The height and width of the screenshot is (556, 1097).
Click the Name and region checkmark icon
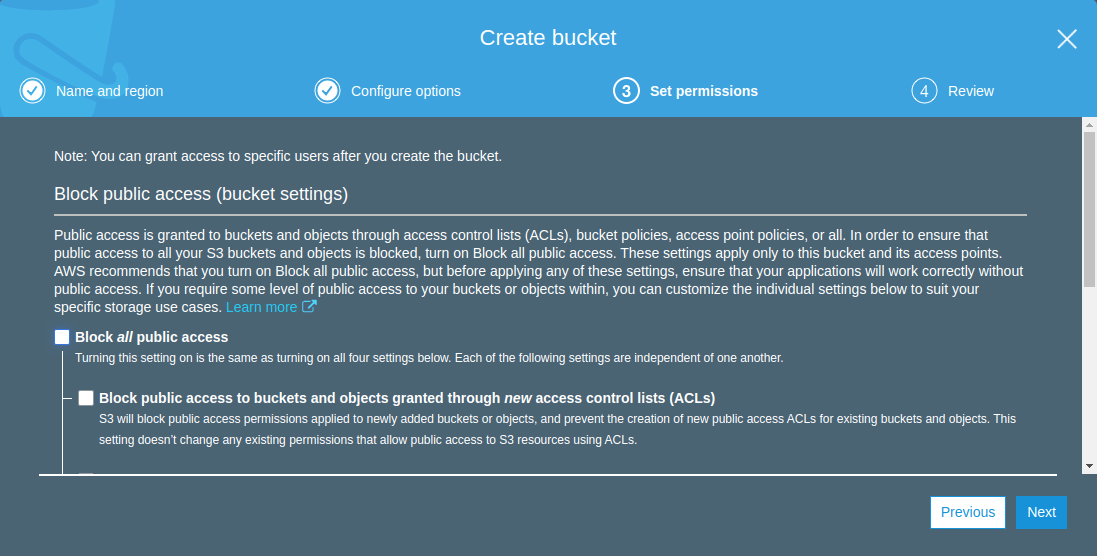pos(32,91)
